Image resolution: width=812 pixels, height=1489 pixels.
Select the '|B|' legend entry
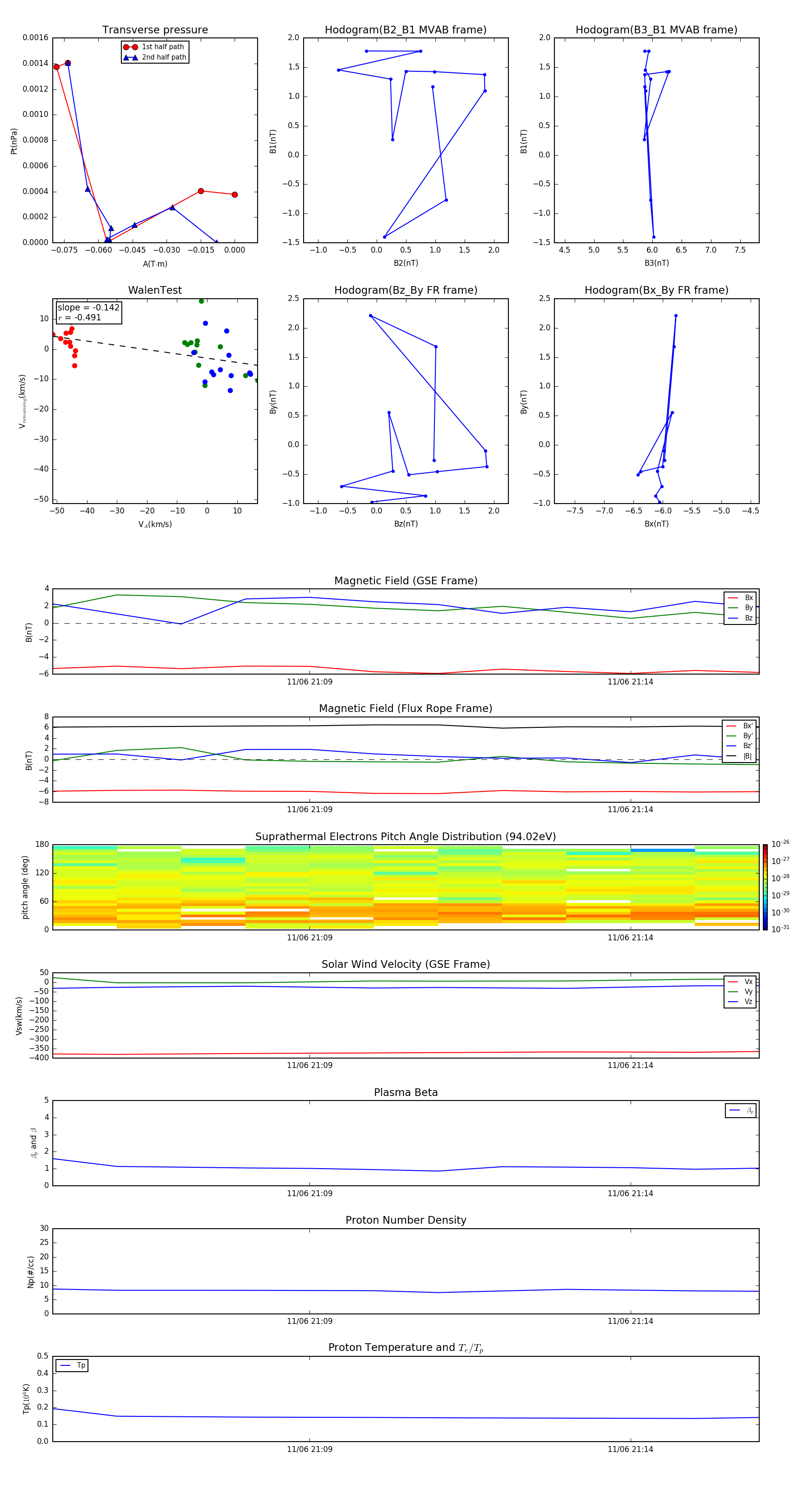pyautogui.click(x=740, y=756)
